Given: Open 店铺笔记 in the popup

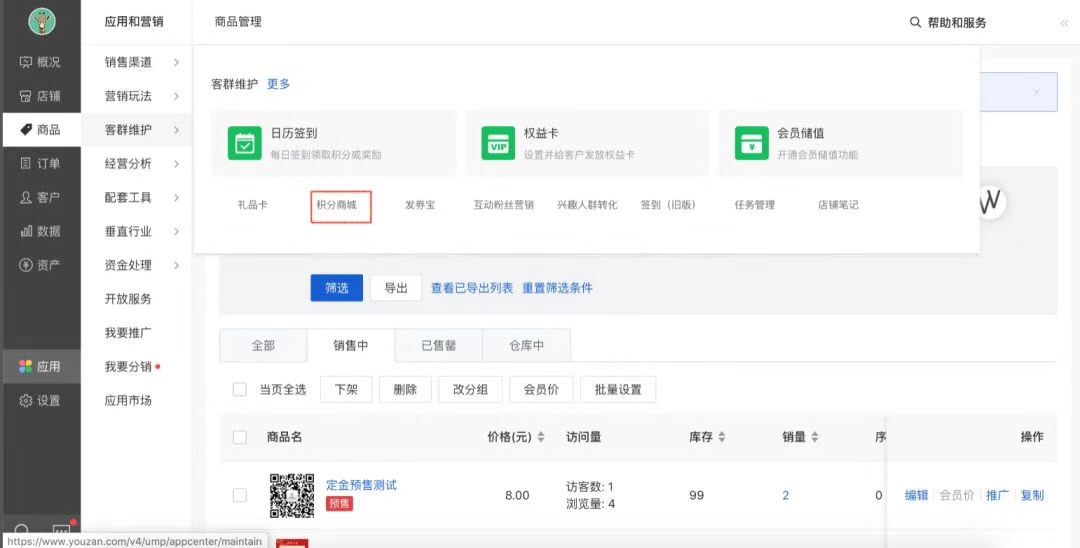Looking at the screenshot, I should 838,204.
